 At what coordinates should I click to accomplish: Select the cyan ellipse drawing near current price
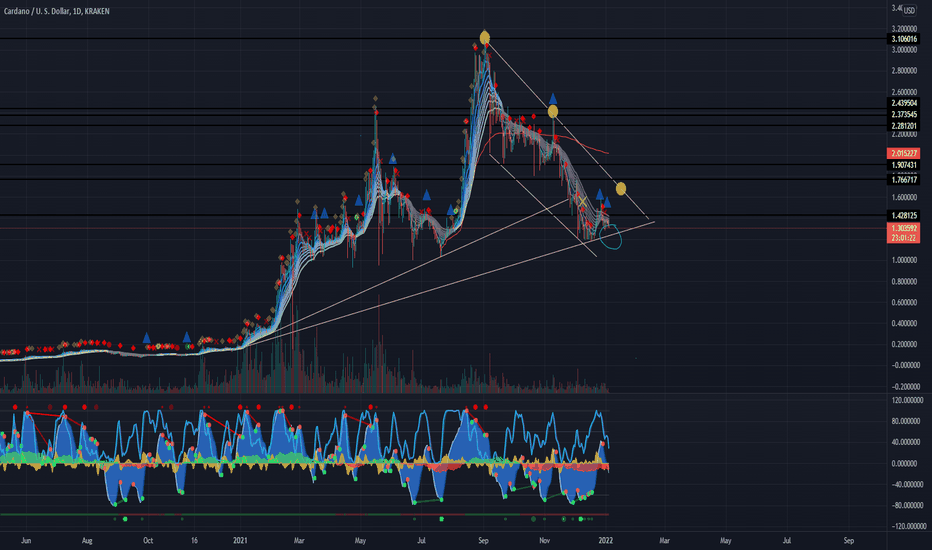tap(610, 235)
